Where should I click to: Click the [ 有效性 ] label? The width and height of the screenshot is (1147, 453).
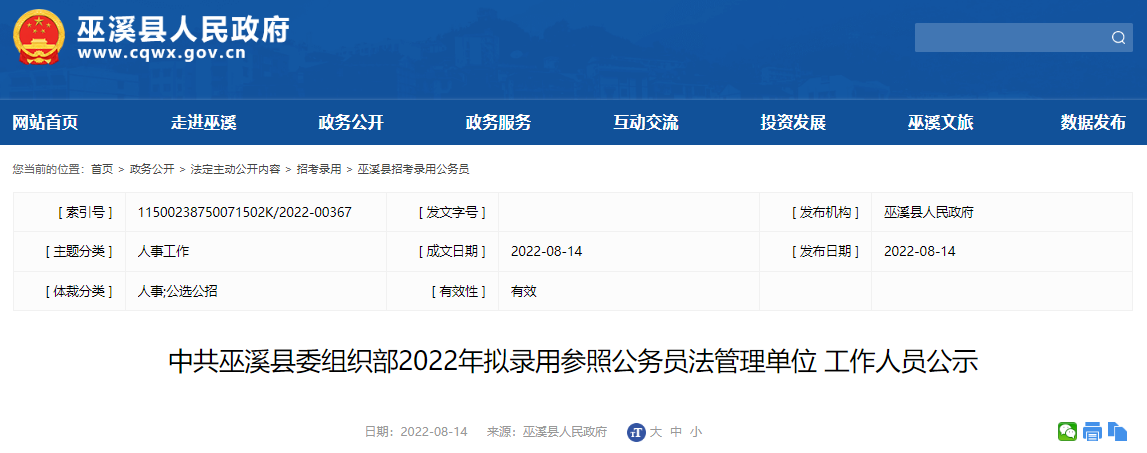[459, 291]
